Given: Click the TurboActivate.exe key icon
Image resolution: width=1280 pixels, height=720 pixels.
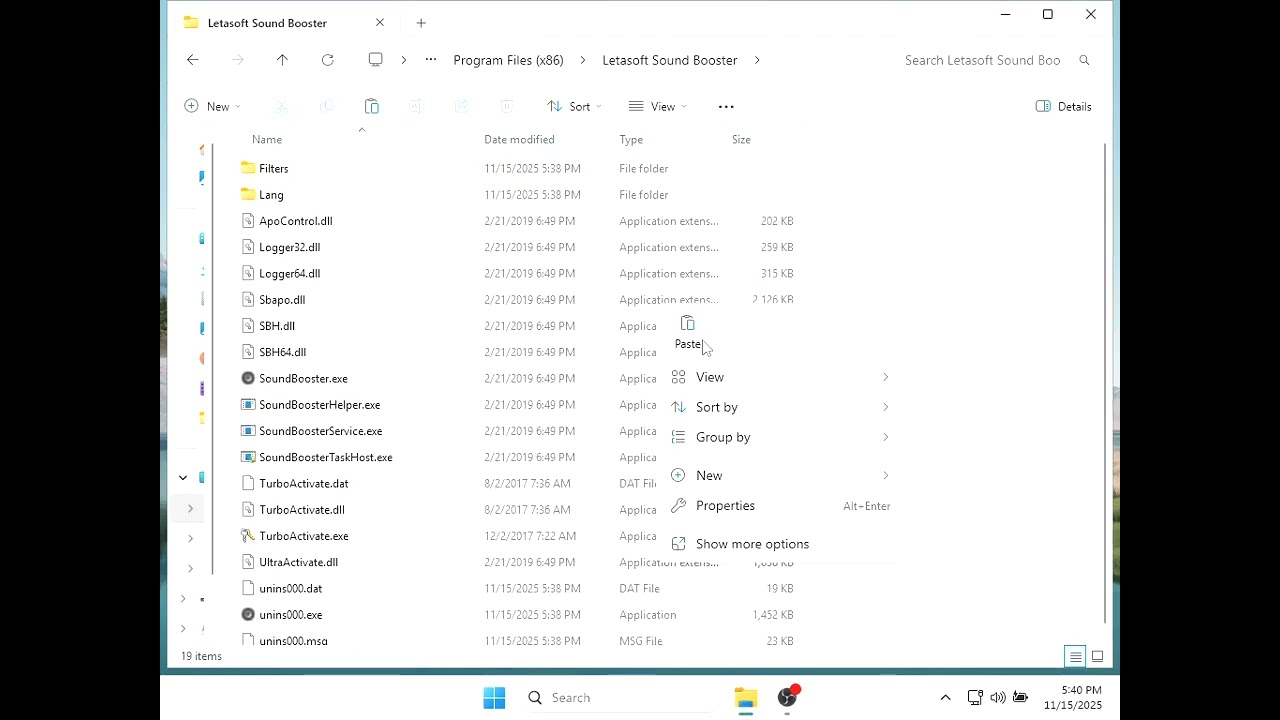Looking at the screenshot, I should pyautogui.click(x=248, y=536).
